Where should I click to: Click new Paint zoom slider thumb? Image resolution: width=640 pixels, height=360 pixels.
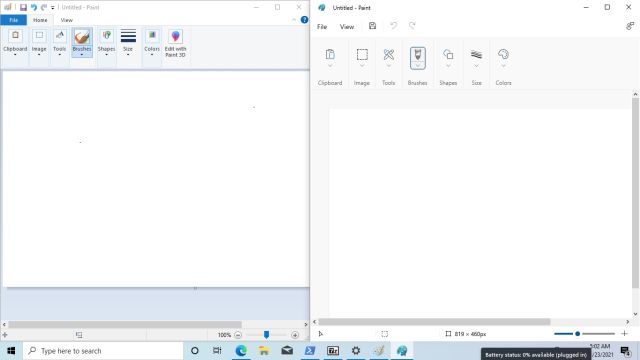point(578,333)
